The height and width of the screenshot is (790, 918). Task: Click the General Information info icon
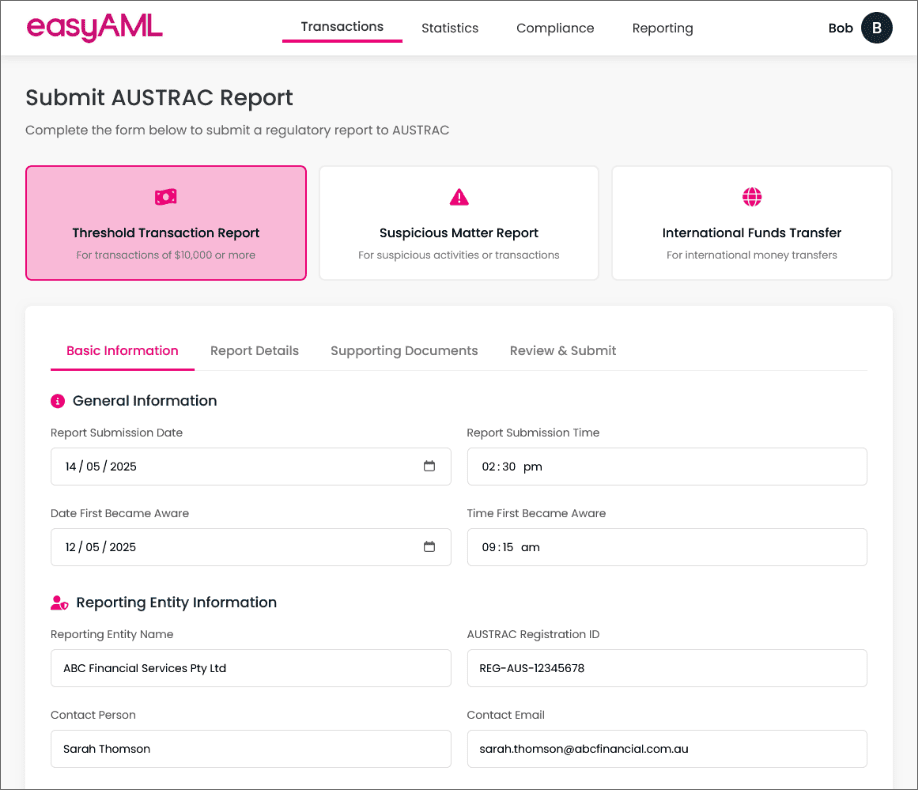click(x=57, y=401)
